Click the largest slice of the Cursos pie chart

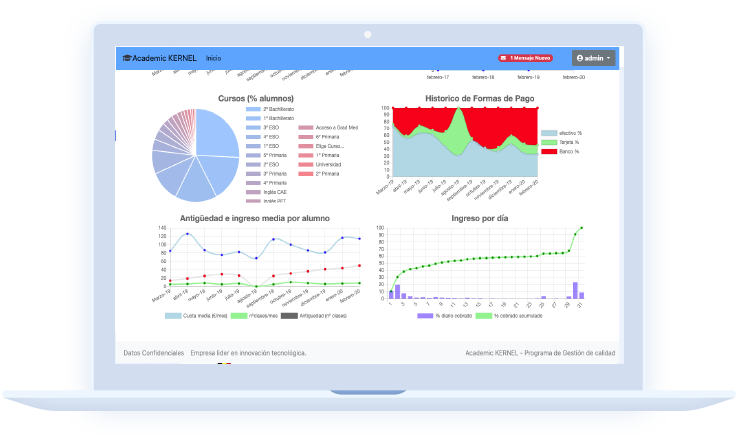pyautogui.click(x=214, y=134)
